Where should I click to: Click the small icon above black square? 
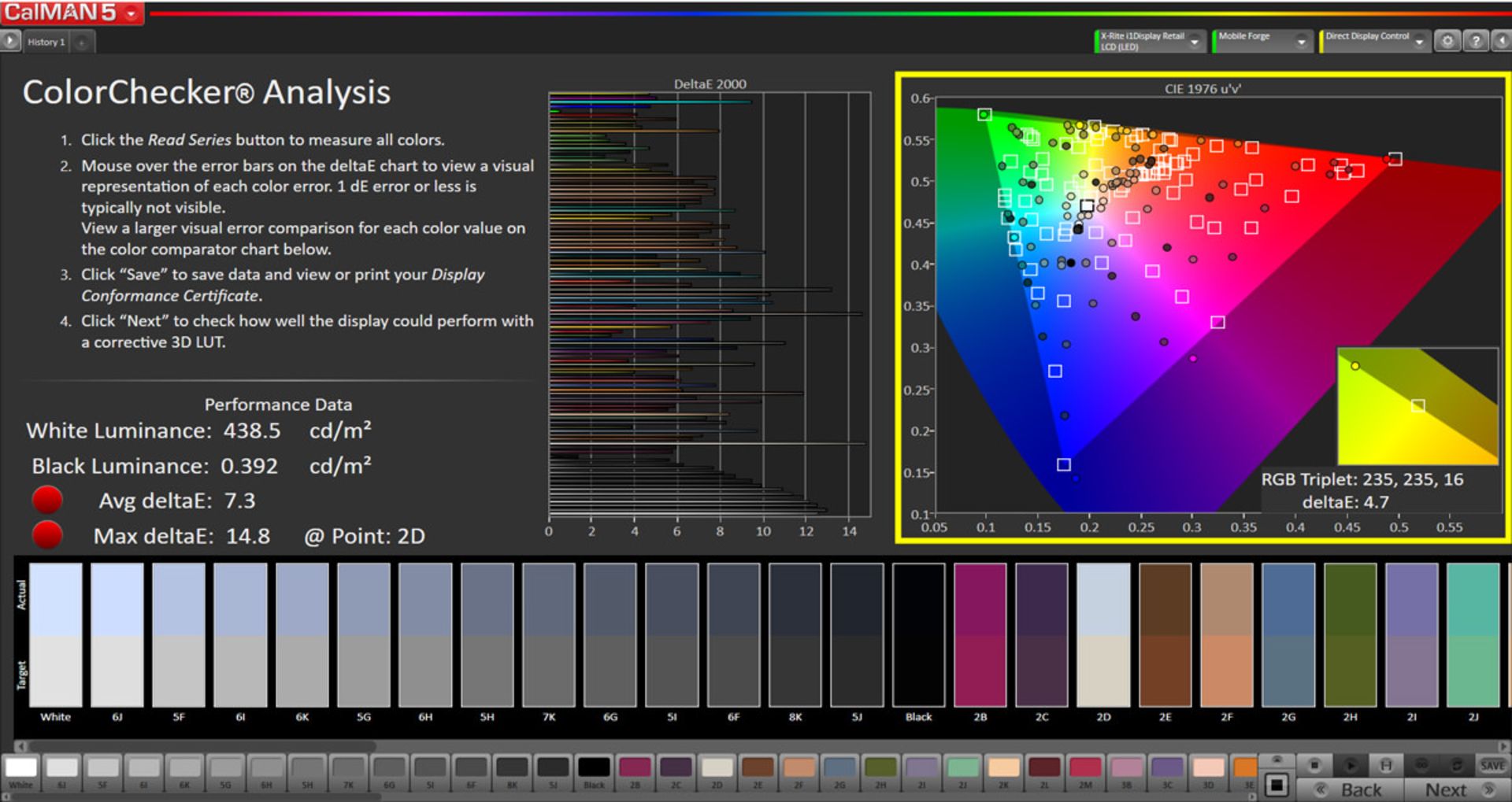pyautogui.click(x=1277, y=760)
